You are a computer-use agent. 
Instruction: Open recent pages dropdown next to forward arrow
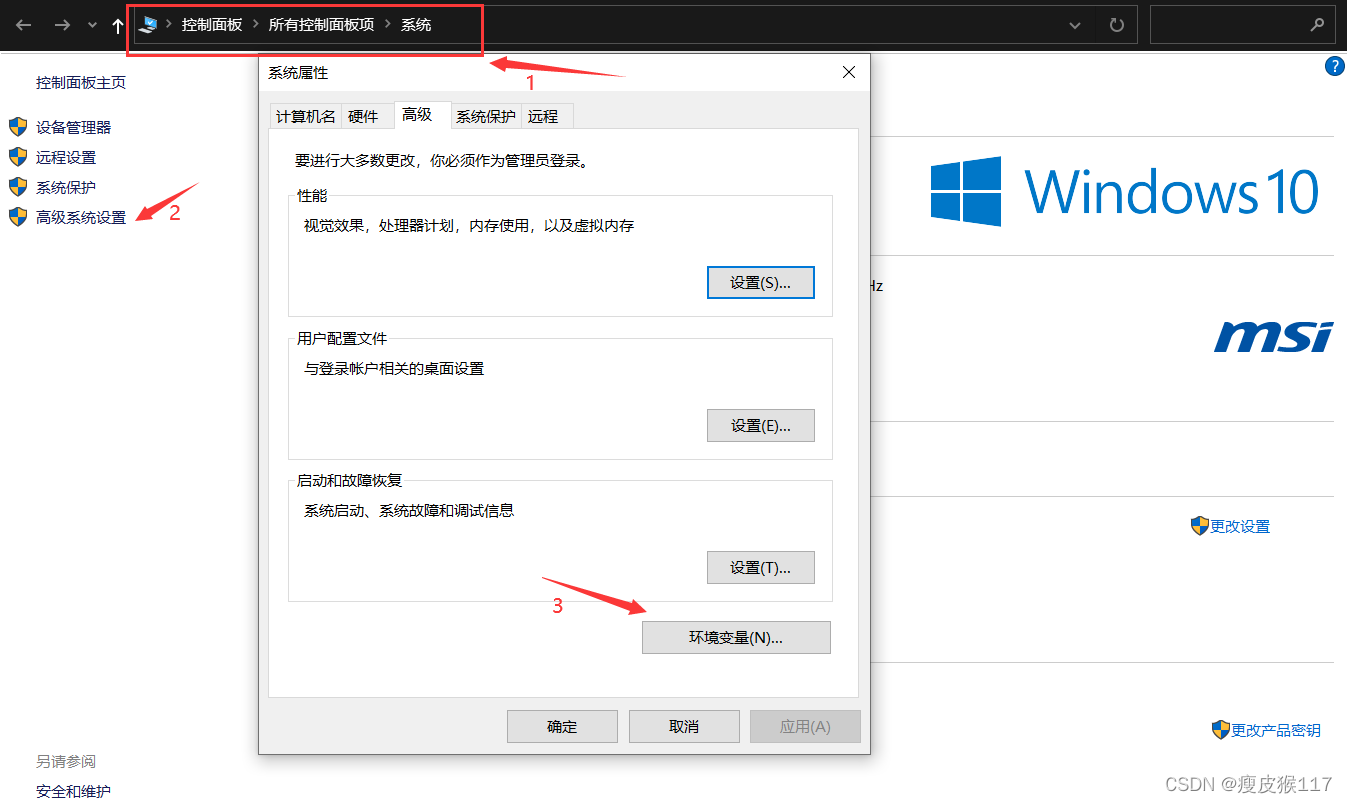coord(92,25)
